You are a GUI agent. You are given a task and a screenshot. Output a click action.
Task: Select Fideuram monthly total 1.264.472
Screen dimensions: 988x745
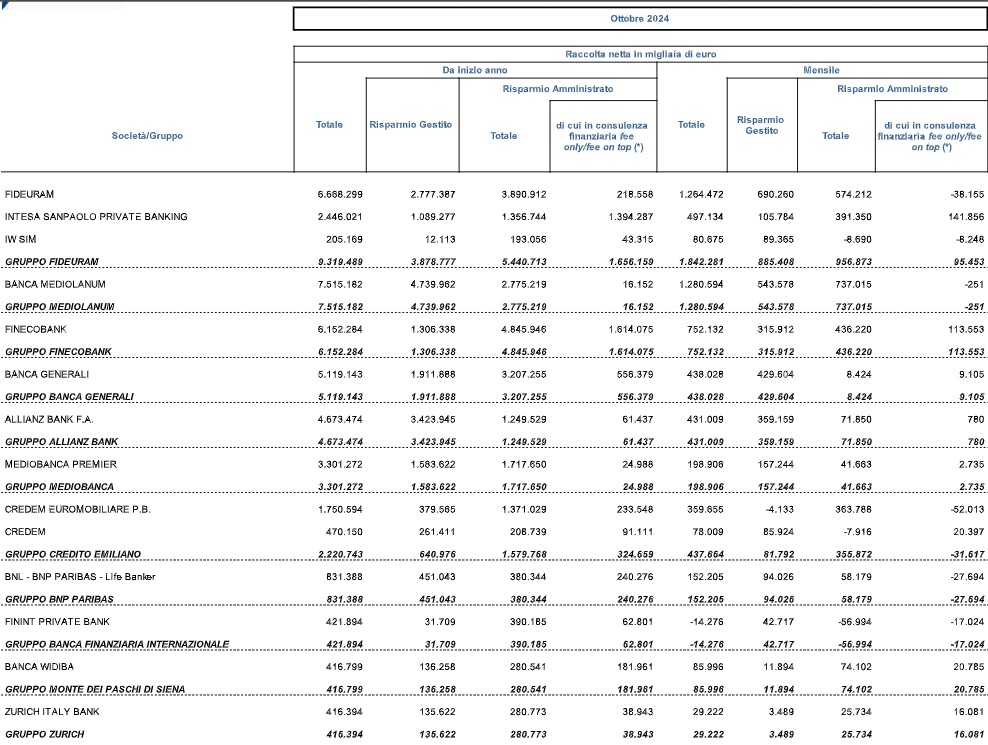[701, 195]
